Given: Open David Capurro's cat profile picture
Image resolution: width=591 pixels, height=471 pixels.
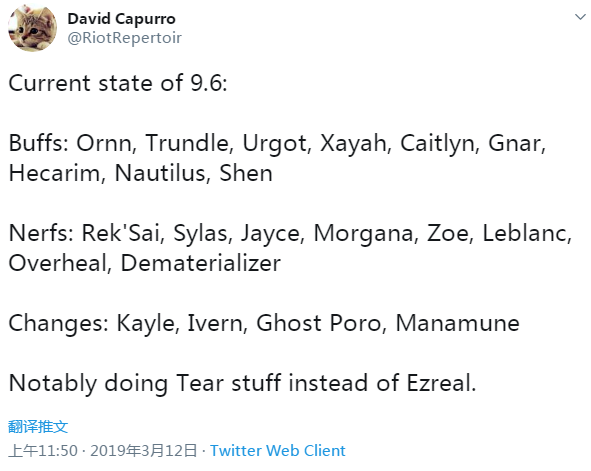Looking at the screenshot, I should (x=32, y=28).
